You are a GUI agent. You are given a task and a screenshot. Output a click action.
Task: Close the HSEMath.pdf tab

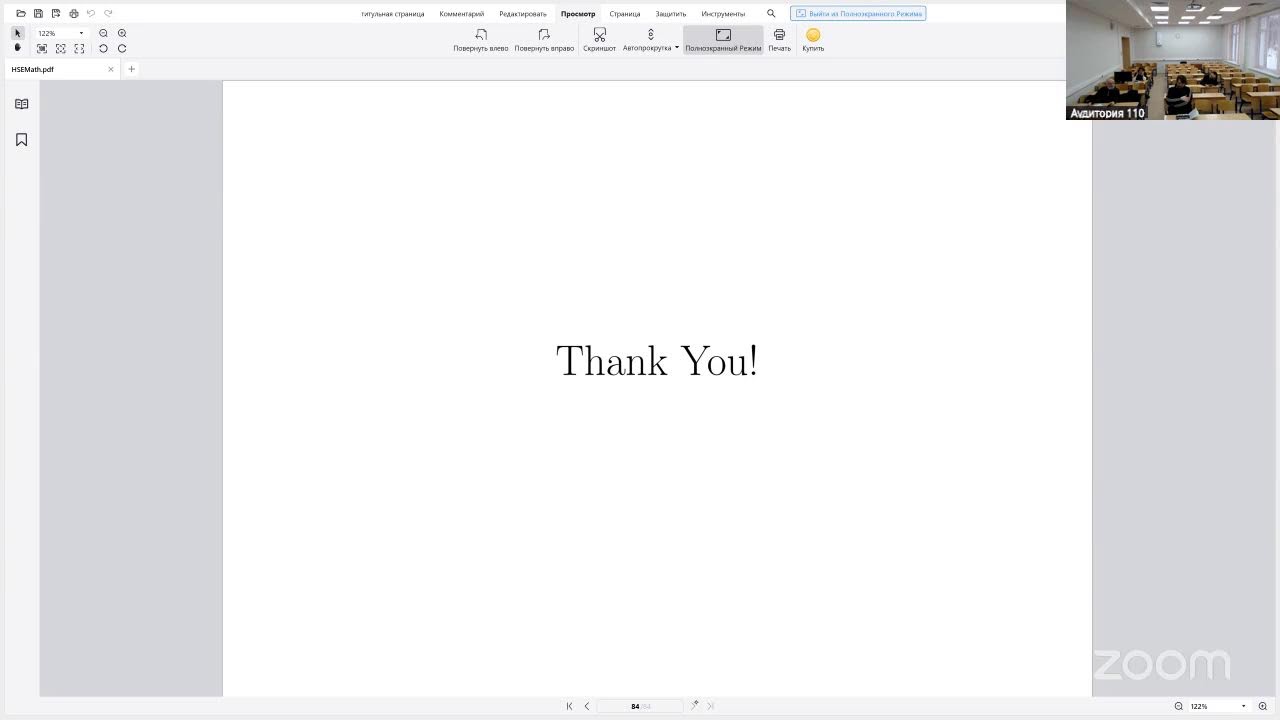click(x=111, y=70)
